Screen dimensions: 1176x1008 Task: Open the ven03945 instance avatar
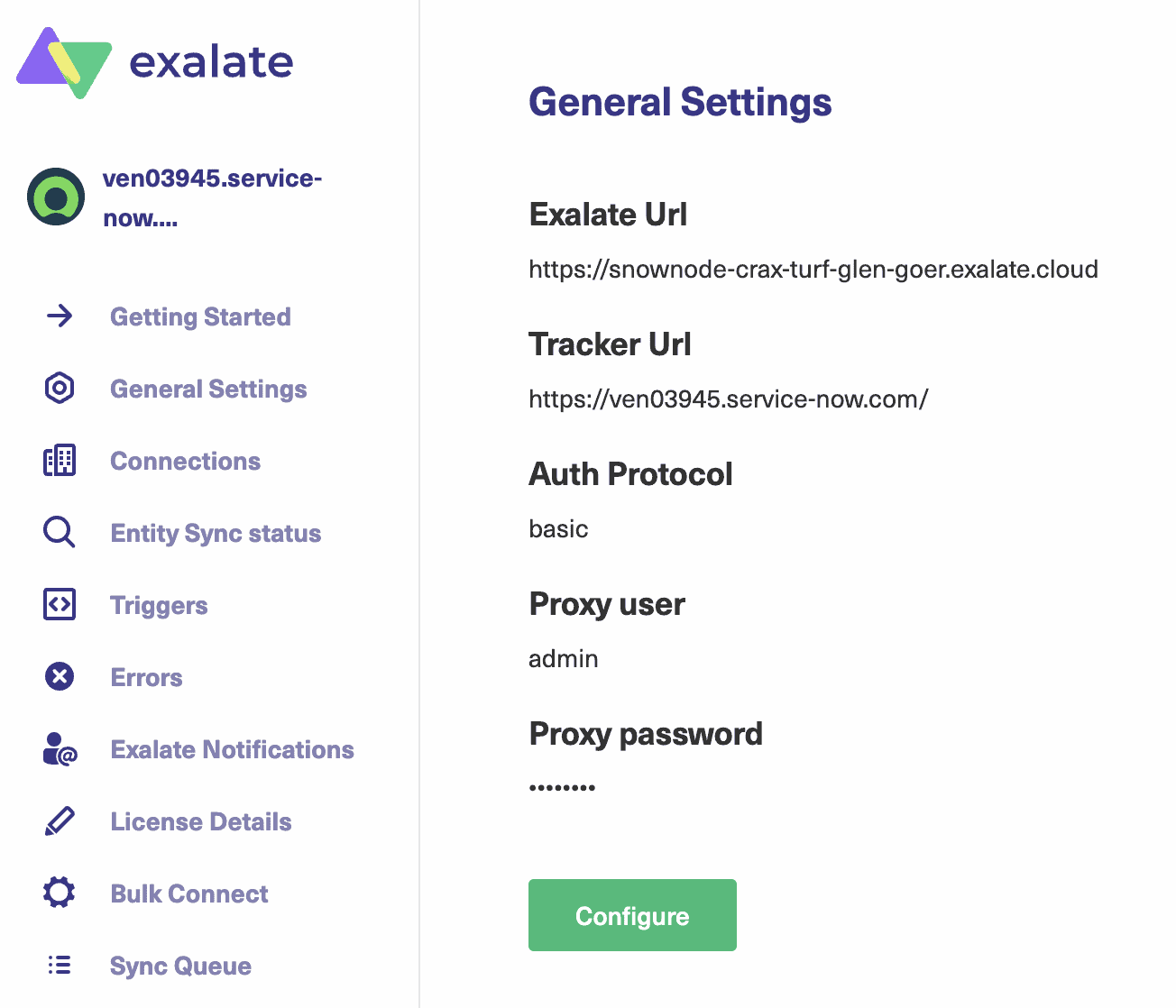click(x=56, y=197)
